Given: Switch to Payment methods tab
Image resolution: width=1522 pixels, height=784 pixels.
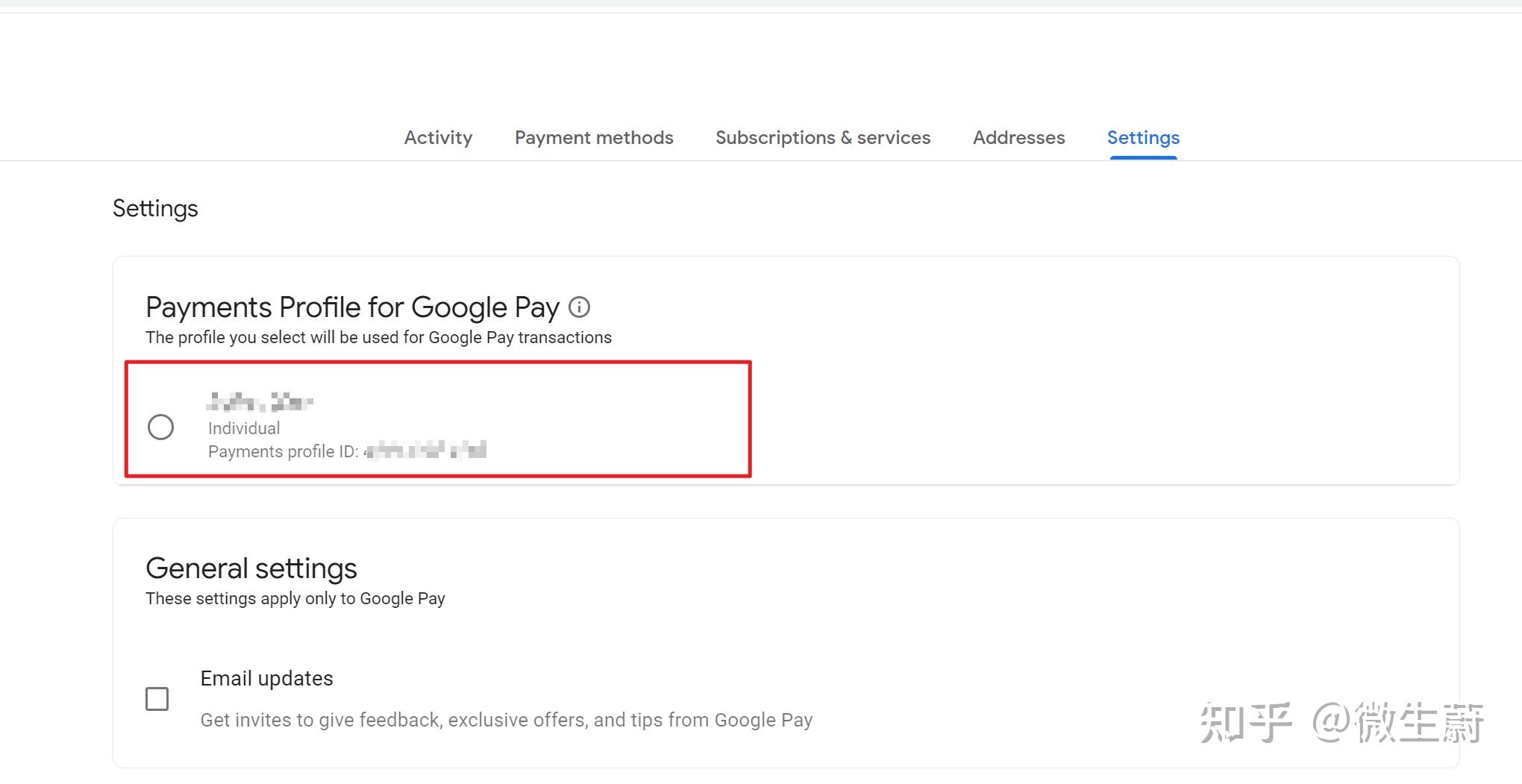Looking at the screenshot, I should [594, 138].
